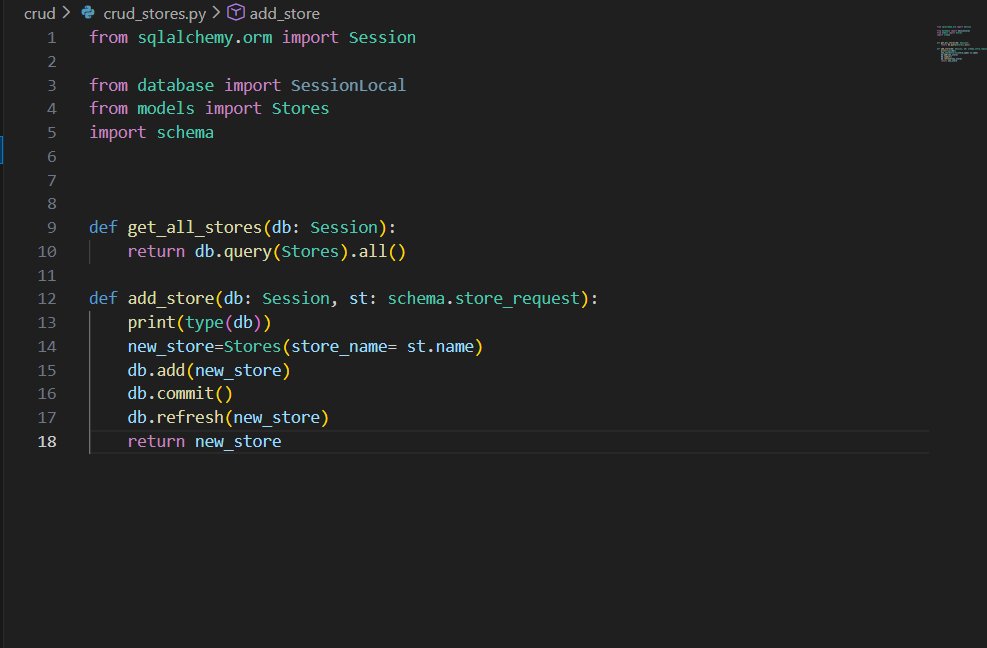Click line number 14 in the gutter
The width and height of the screenshot is (987, 648).
(x=46, y=346)
